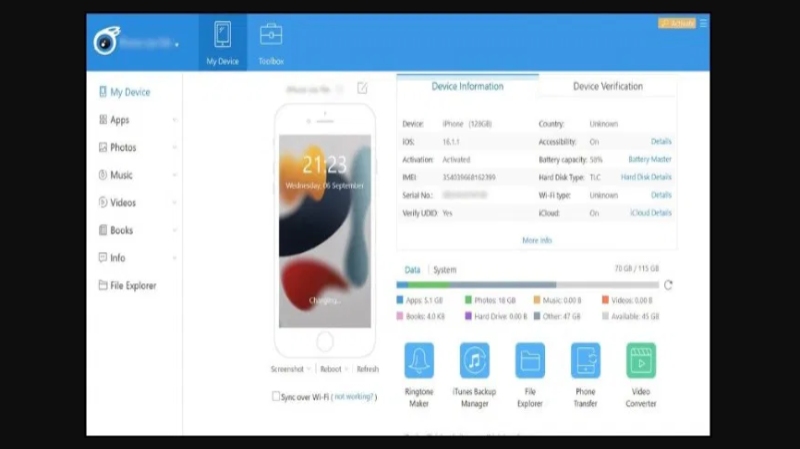Open the Battery Master link
The width and height of the screenshot is (800, 449).
tap(649, 159)
